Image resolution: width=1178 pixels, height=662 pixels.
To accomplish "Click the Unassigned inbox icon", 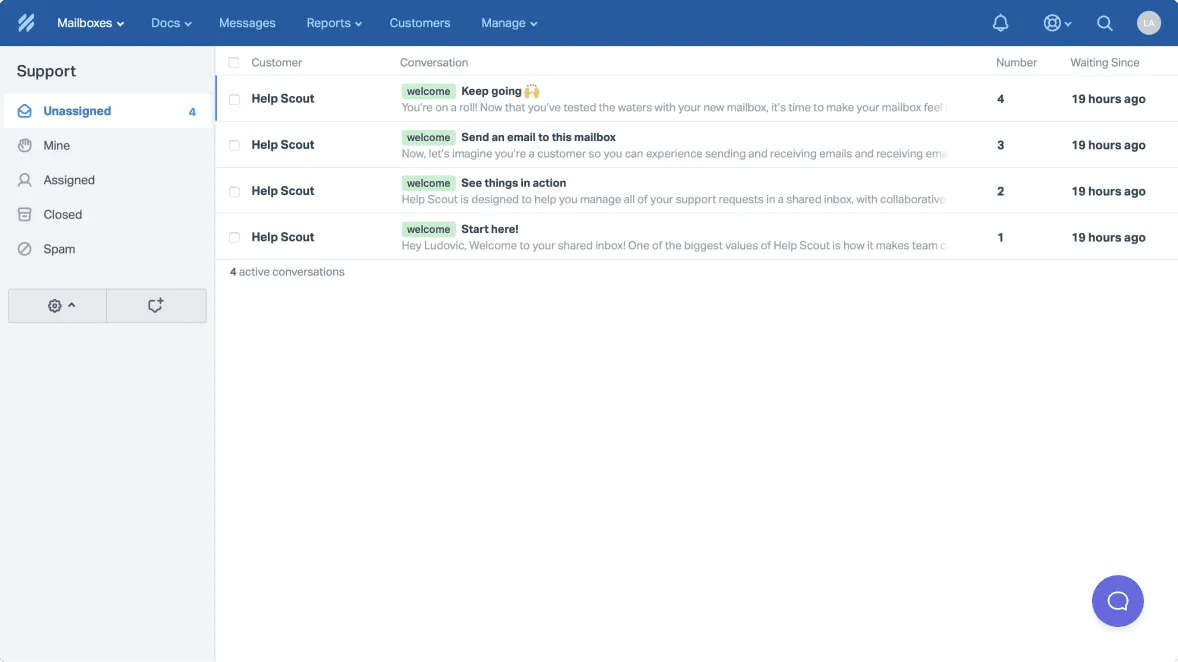I will [25, 111].
